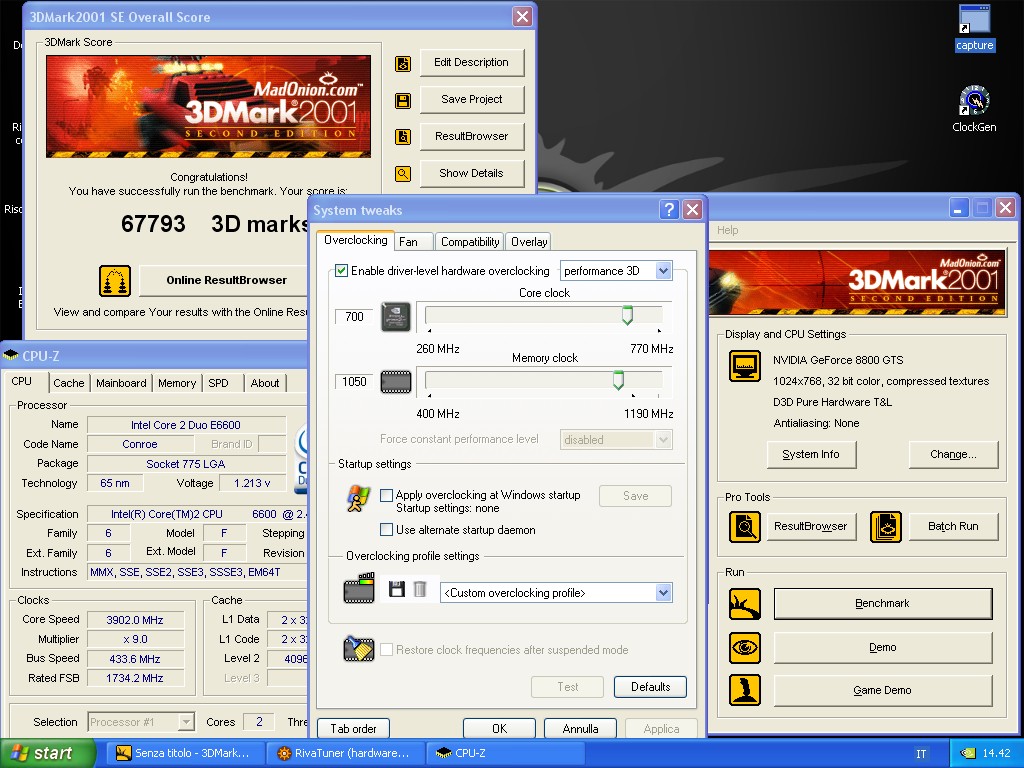The image size is (1024, 768).
Task: Open the capture desktop shortcut
Action: pyautogui.click(x=974, y=27)
